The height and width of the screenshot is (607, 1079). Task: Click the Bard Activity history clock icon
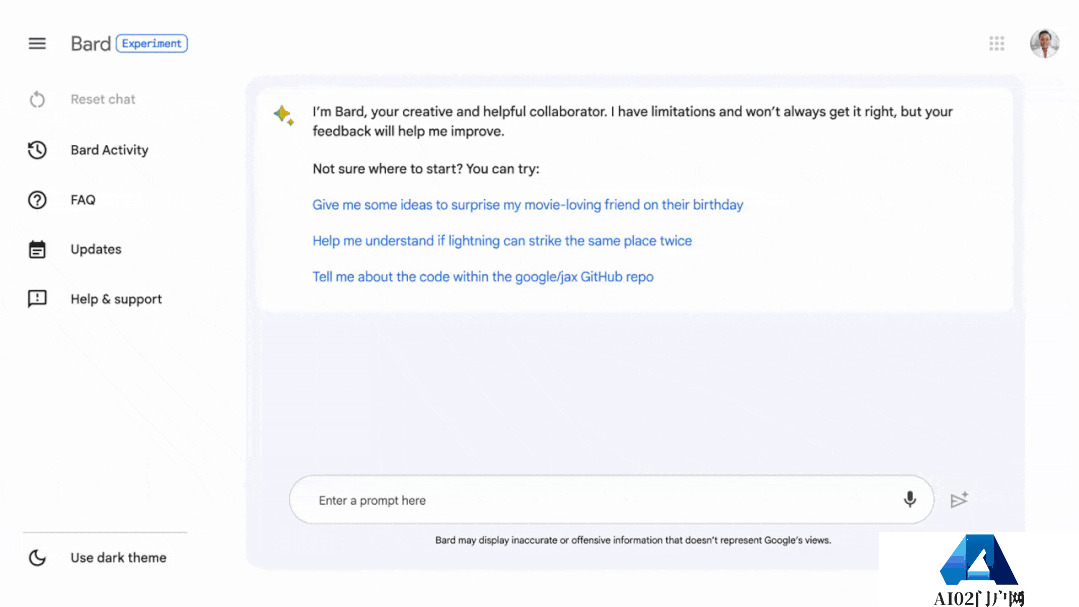click(x=37, y=150)
